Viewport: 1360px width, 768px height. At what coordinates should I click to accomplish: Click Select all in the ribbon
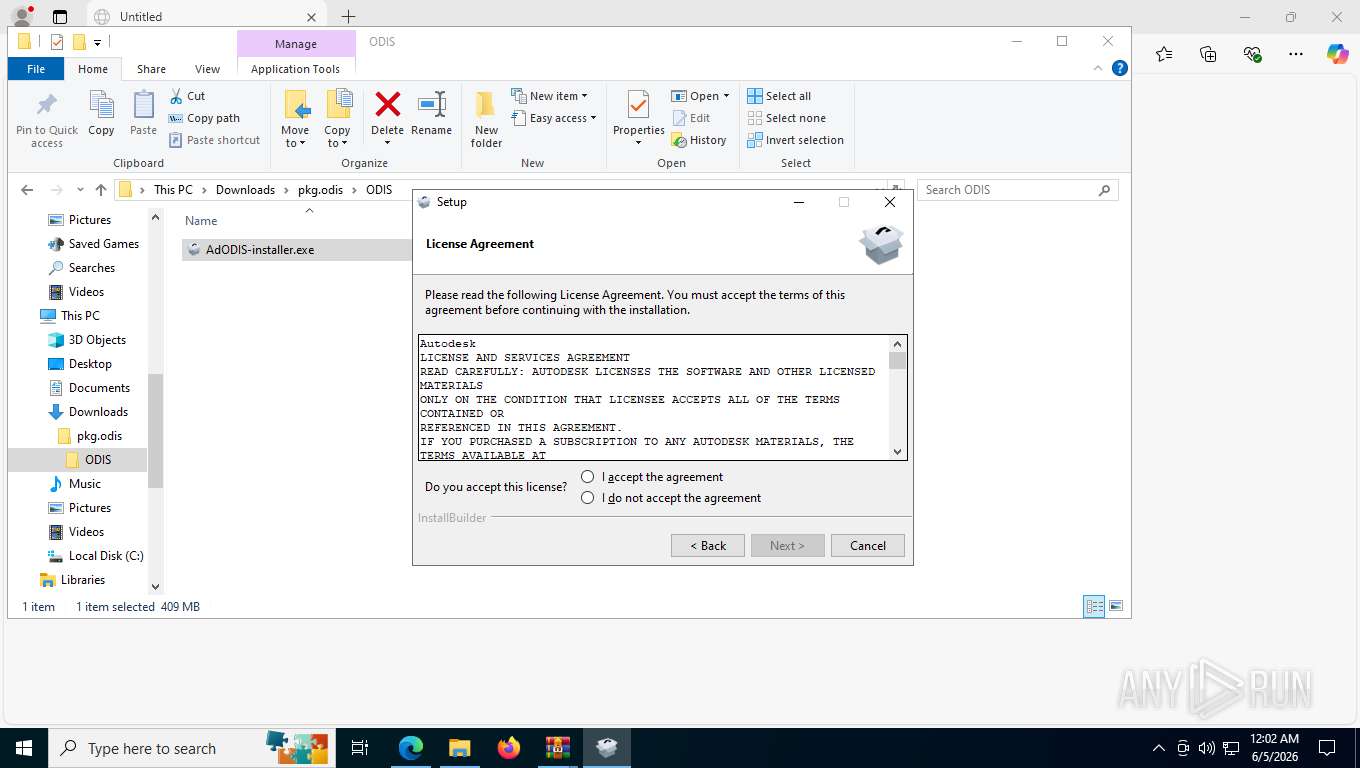(779, 96)
